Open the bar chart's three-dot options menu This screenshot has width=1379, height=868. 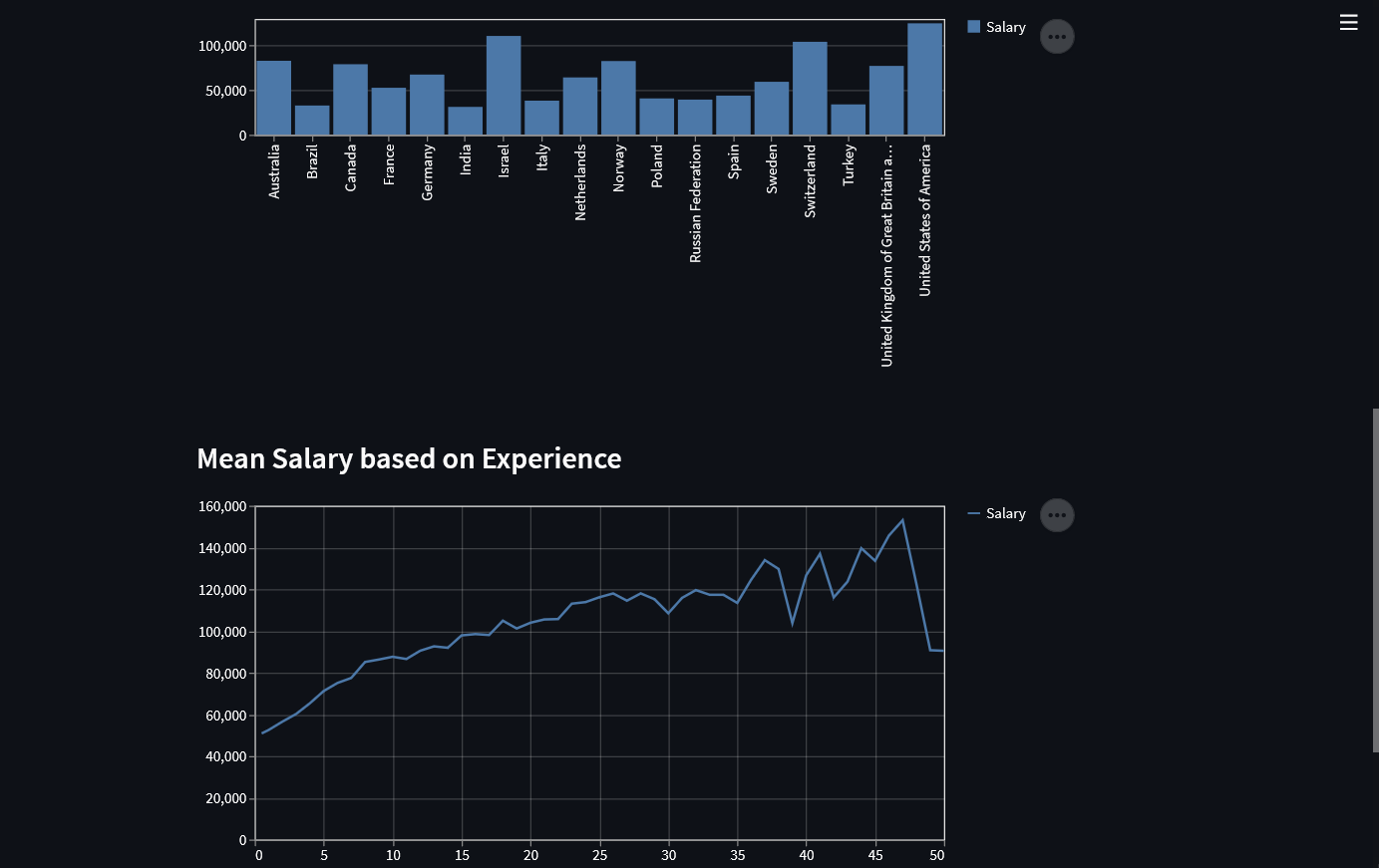pyautogui.click(x=1057, y=37)
